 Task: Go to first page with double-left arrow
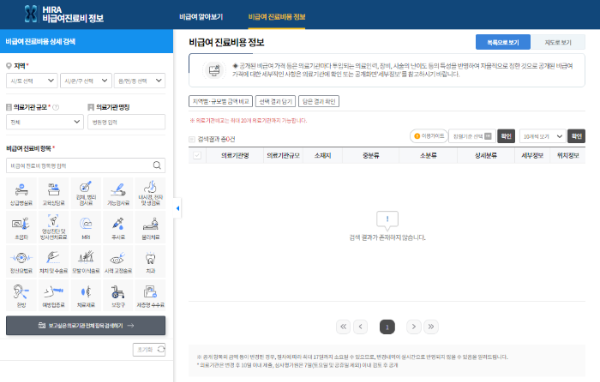click(343, 326)
